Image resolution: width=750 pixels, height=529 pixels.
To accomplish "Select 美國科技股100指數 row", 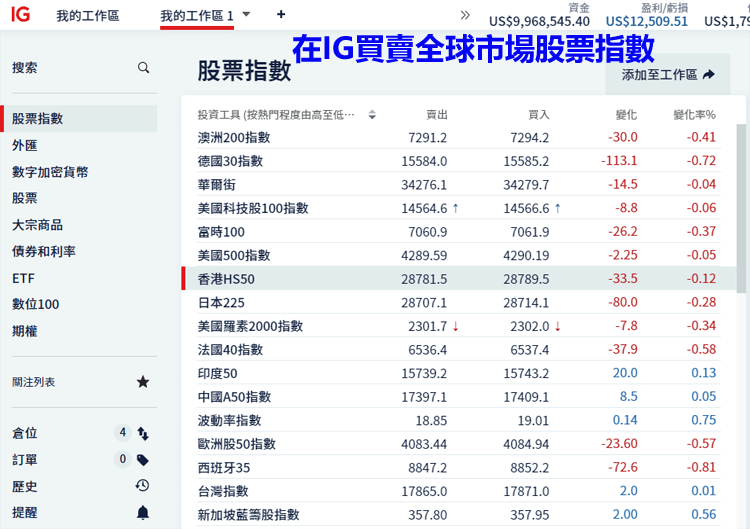I will pos(459,208).
